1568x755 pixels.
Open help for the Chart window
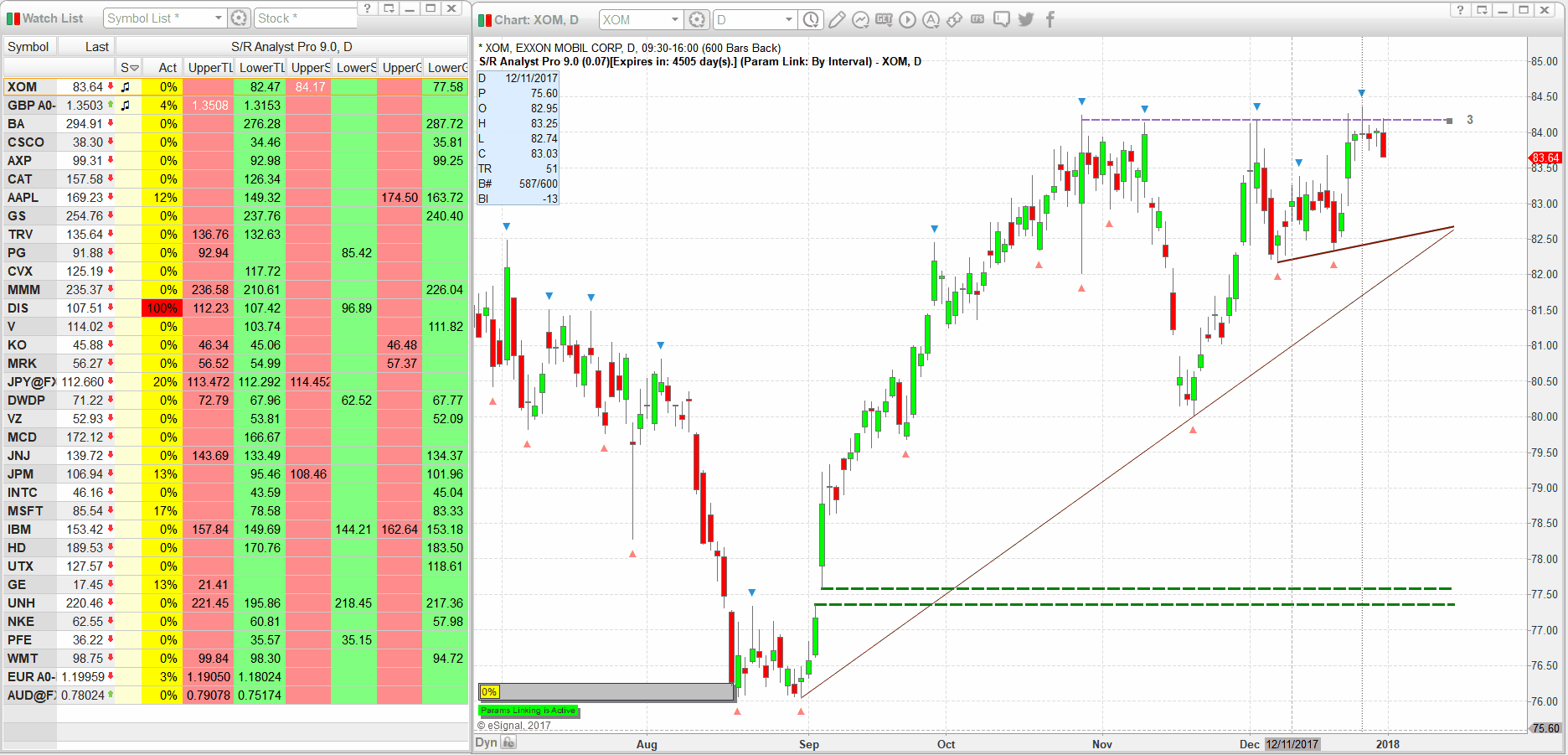click(x=1461, y=9)
